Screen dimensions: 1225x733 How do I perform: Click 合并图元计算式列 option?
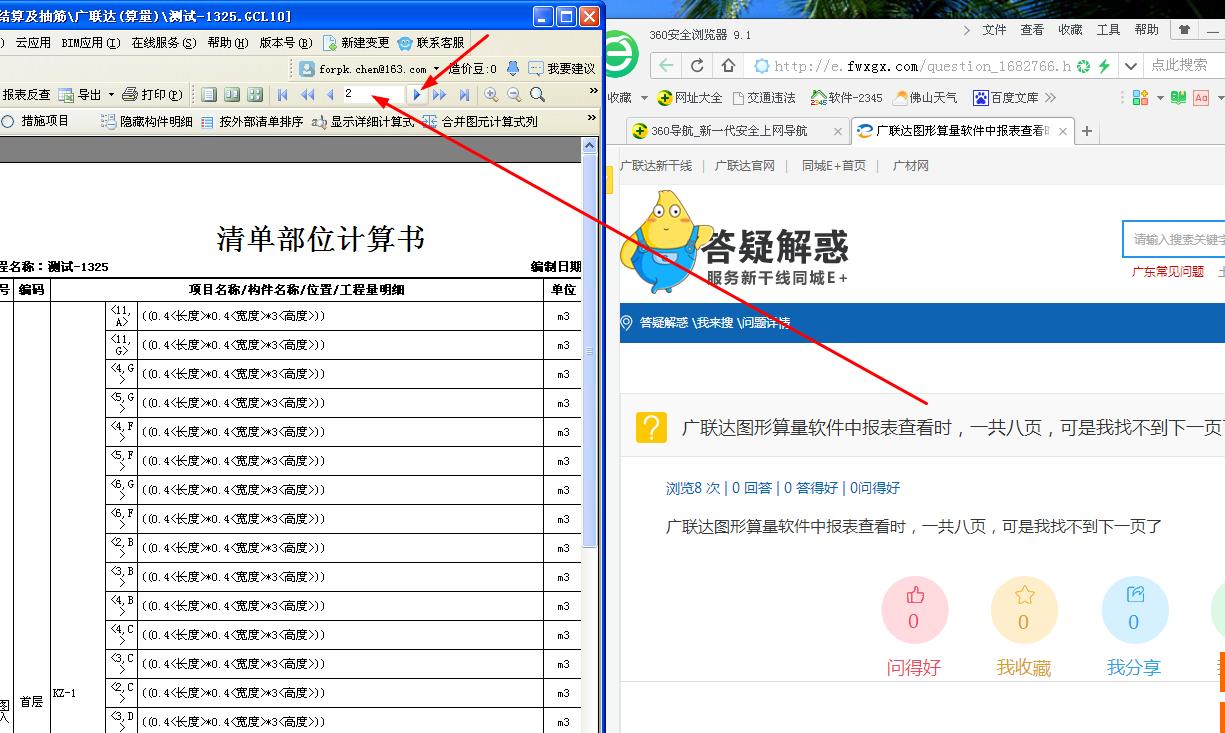pos(480,121)
